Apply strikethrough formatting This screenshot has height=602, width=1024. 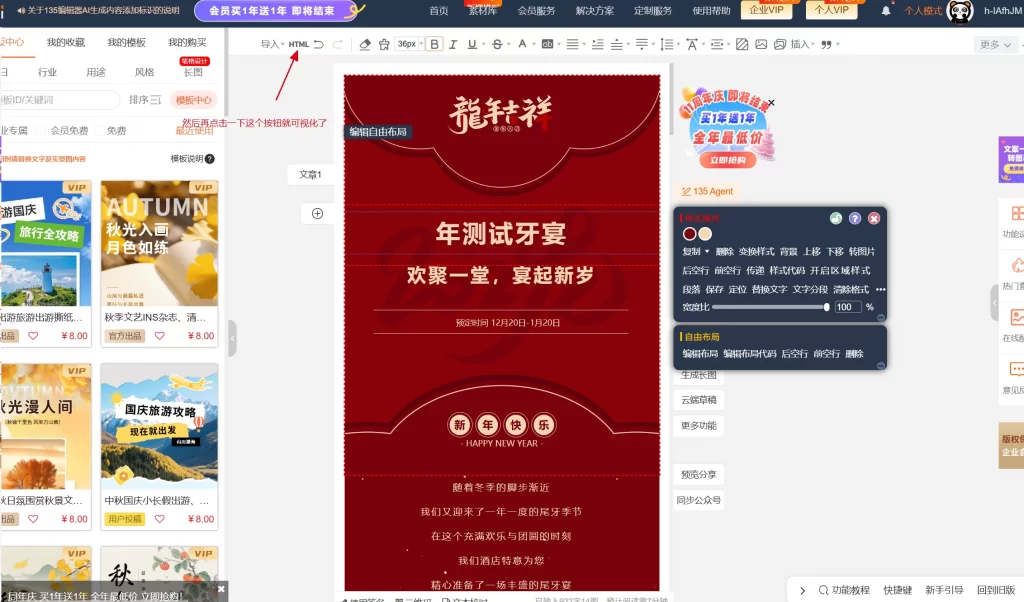click(x=497, y=44)
